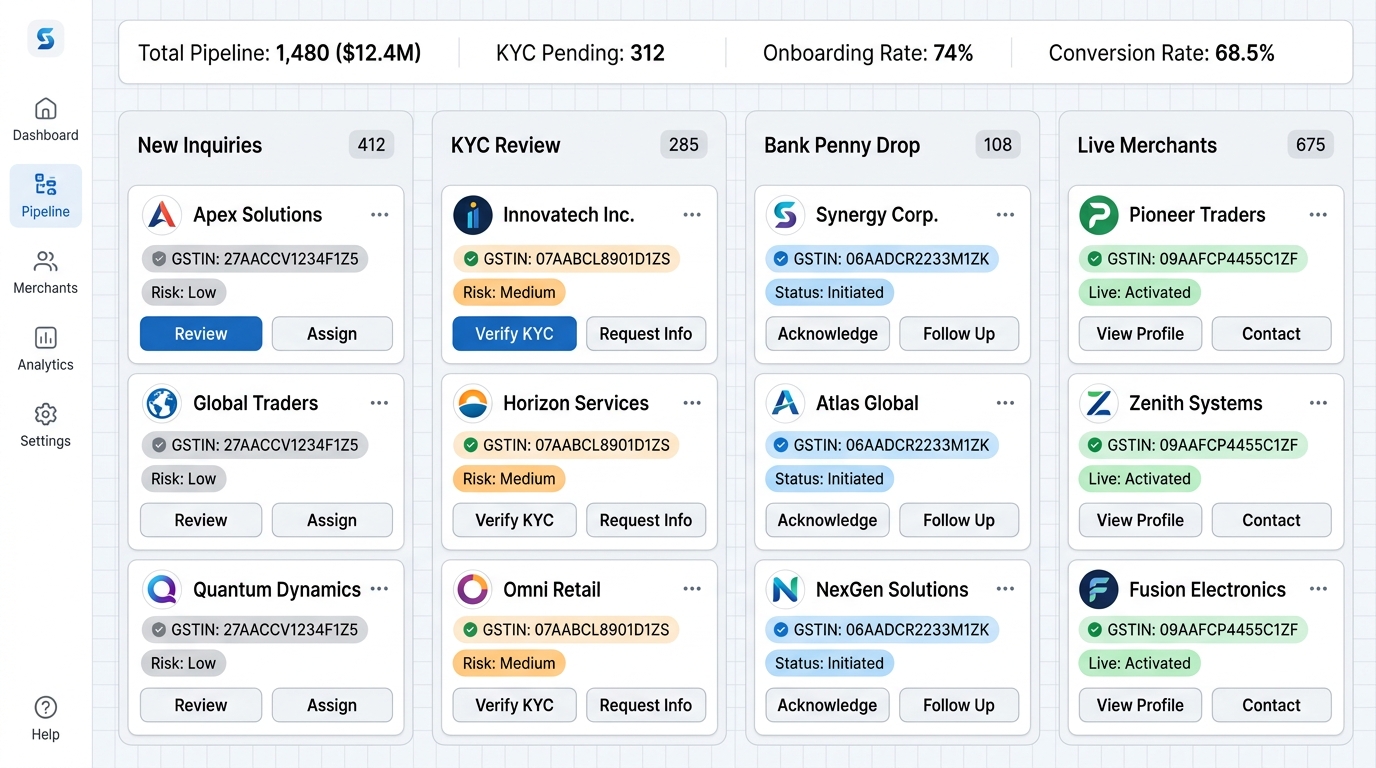Image resolution: width=1376 pixels, height=768 pixels.
Task: Click the Apex Solutions company logo
Action: 161,215
